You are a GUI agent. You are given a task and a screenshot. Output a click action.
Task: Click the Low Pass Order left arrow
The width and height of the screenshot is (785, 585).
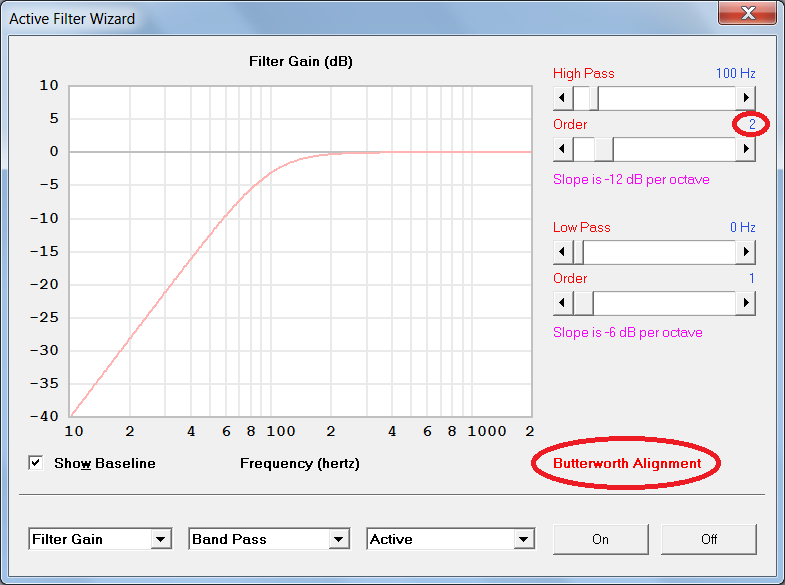coord(563,303)
